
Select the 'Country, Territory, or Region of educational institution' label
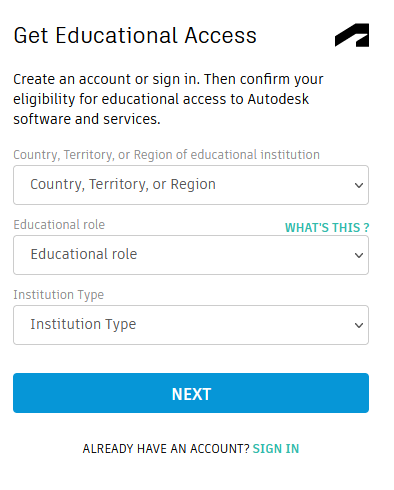click(x=166, y=155)
